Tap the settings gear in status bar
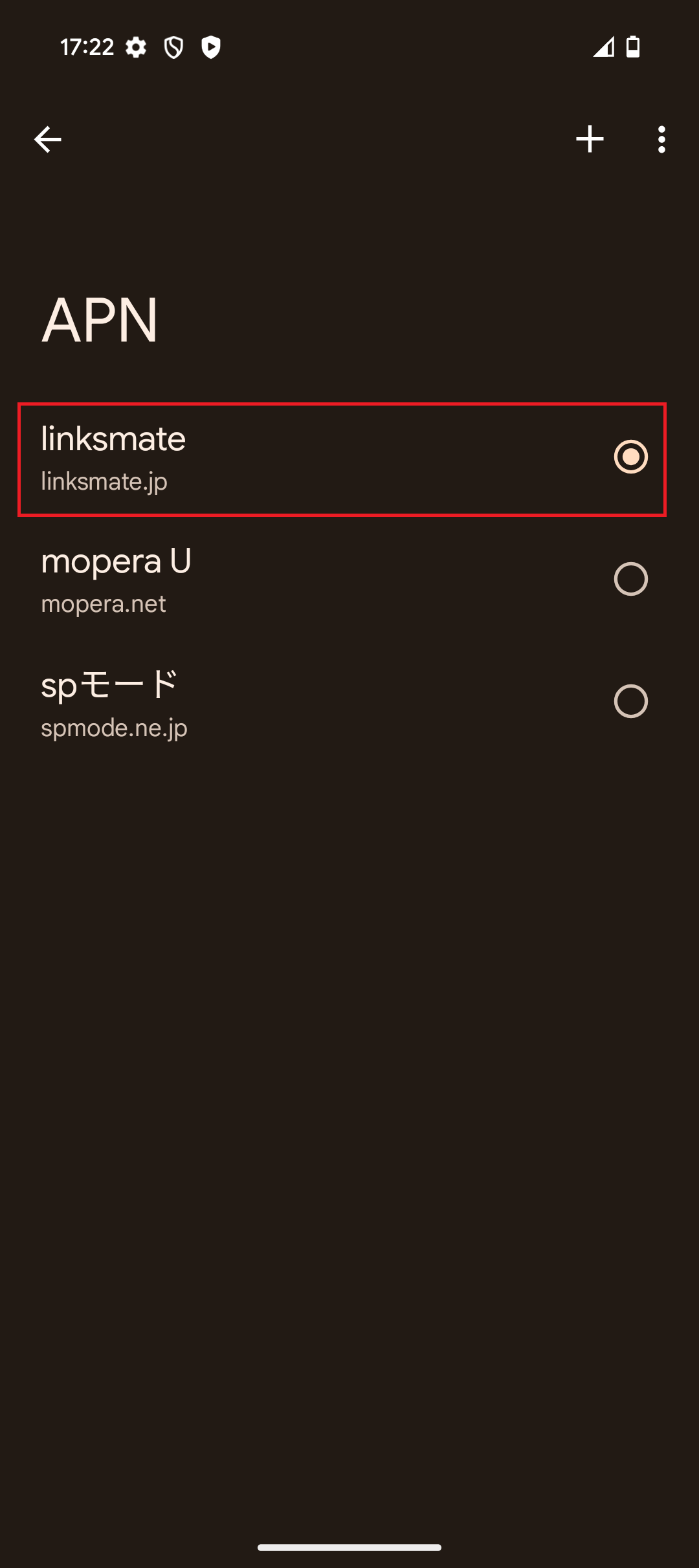The height and width of the screenshot is (1568, 699). click(x=136, y=47)
